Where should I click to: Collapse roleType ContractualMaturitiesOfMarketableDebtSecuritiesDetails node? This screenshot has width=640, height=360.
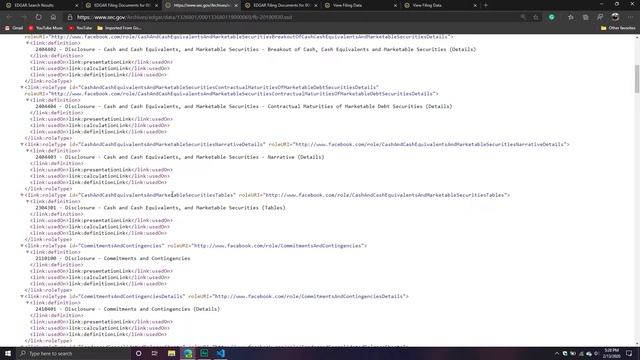(x=22, y=87)
